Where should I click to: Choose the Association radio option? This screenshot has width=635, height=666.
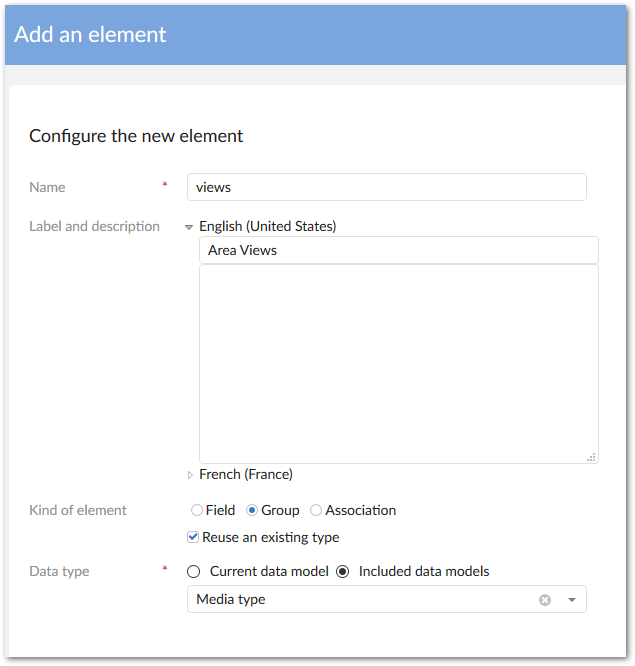click(316, 510)
